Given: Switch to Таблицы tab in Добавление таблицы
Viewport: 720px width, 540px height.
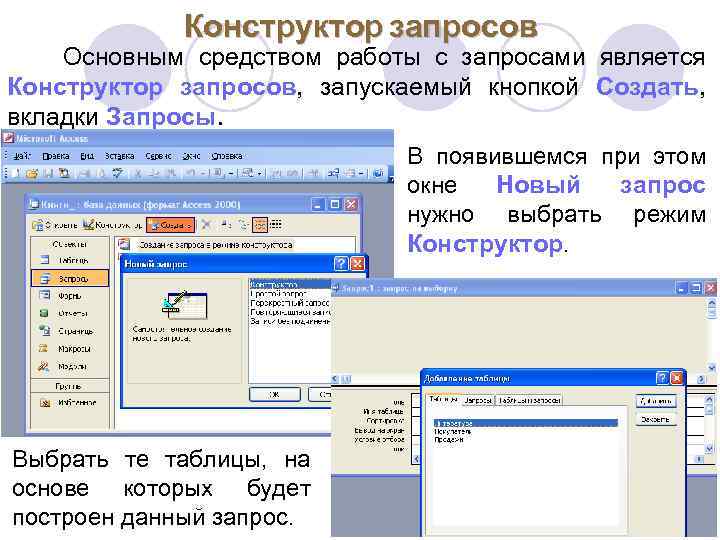Looking at the screenshot, I should click(443, 399).
